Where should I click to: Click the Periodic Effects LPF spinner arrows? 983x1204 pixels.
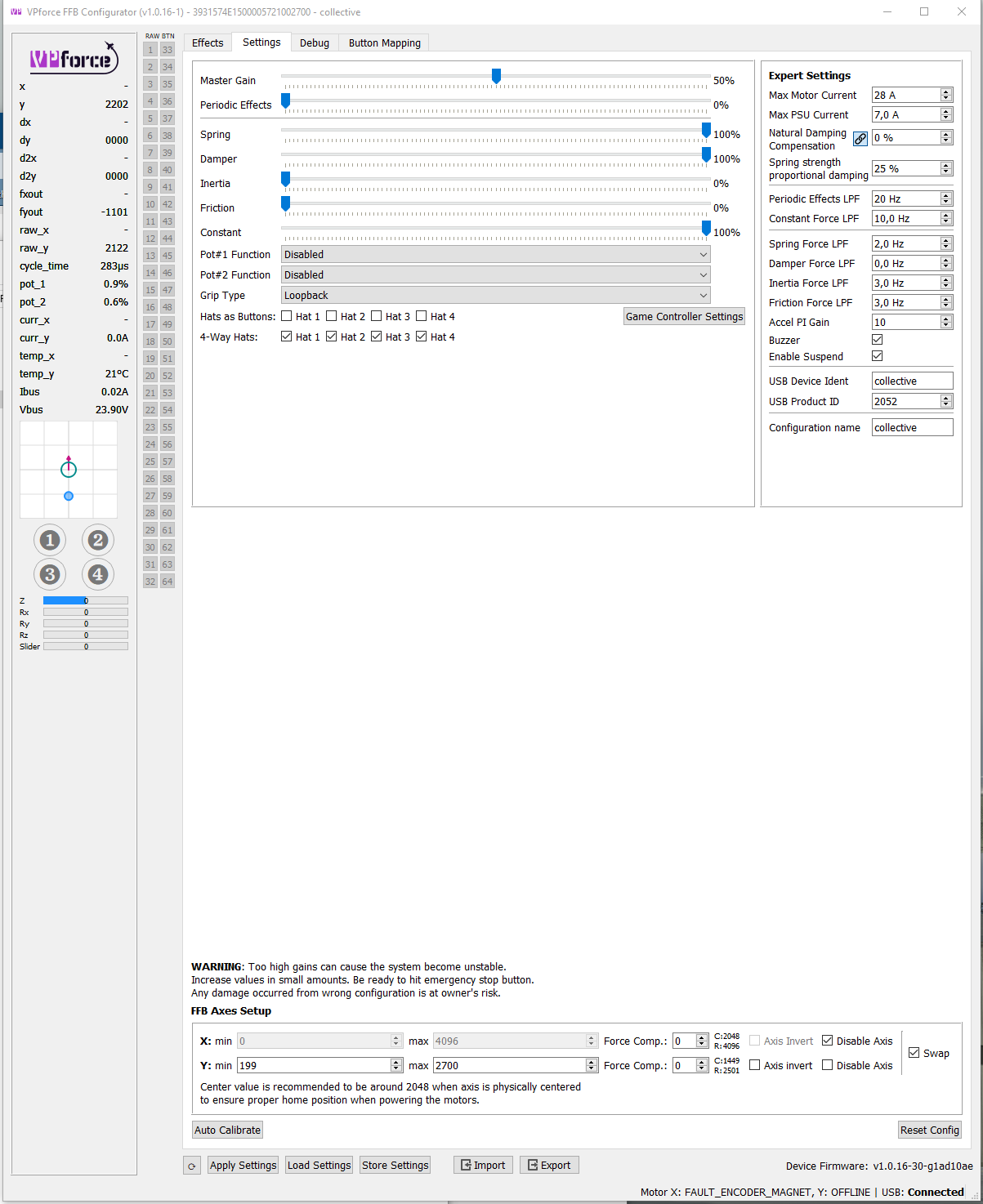[946, 199]
